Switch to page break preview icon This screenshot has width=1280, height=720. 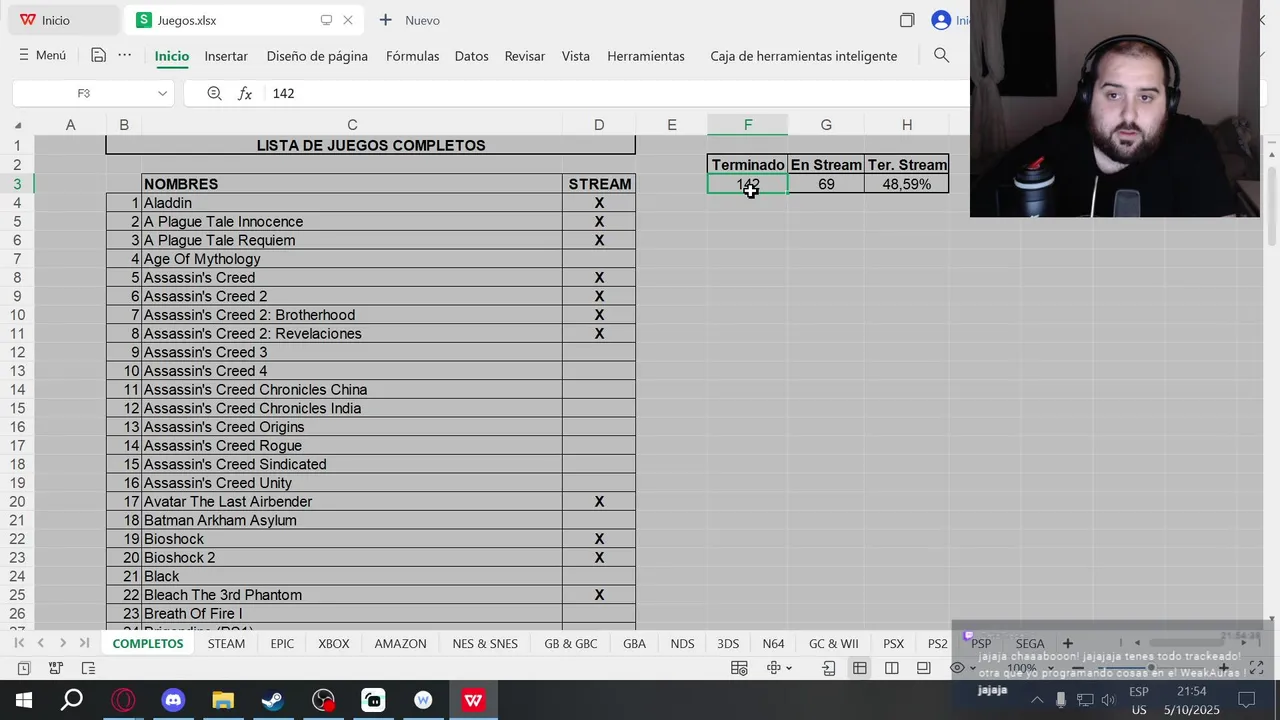click(892, 668)
